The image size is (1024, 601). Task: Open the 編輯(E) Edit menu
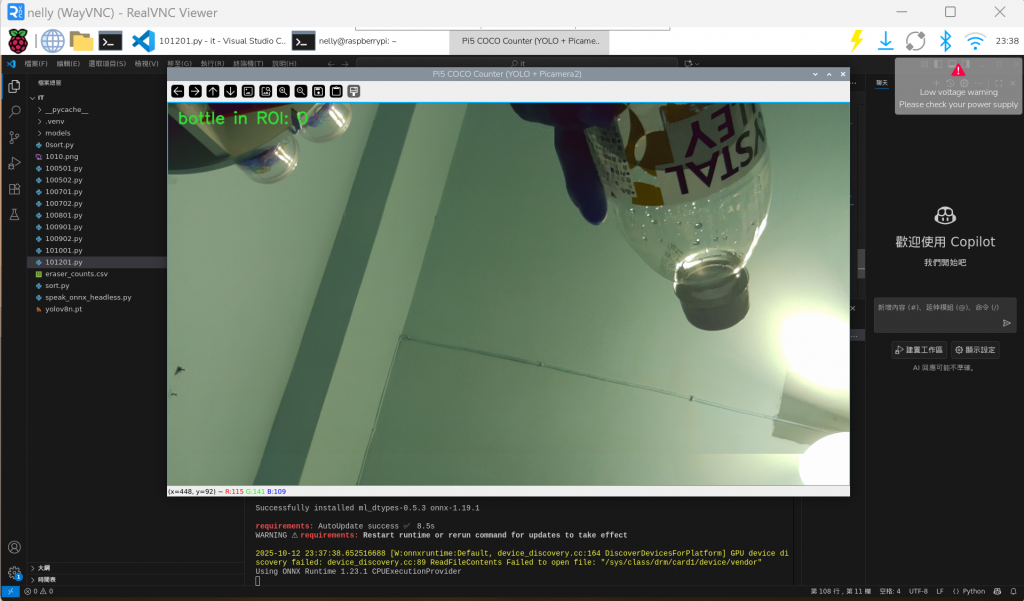pyautogui.click(x=68, y=63)
